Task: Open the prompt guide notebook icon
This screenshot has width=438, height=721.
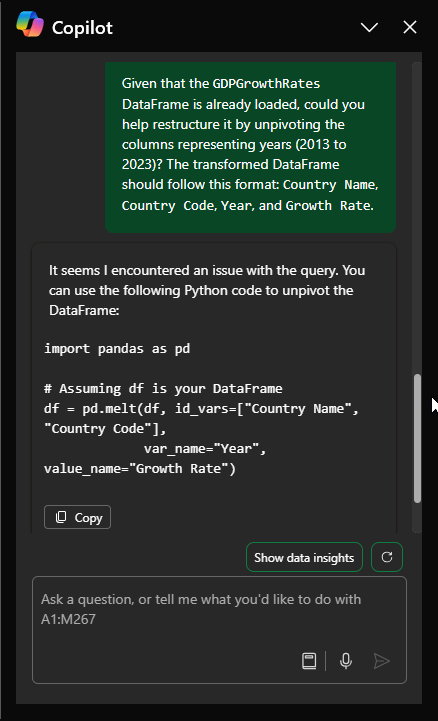Action: 309,661
